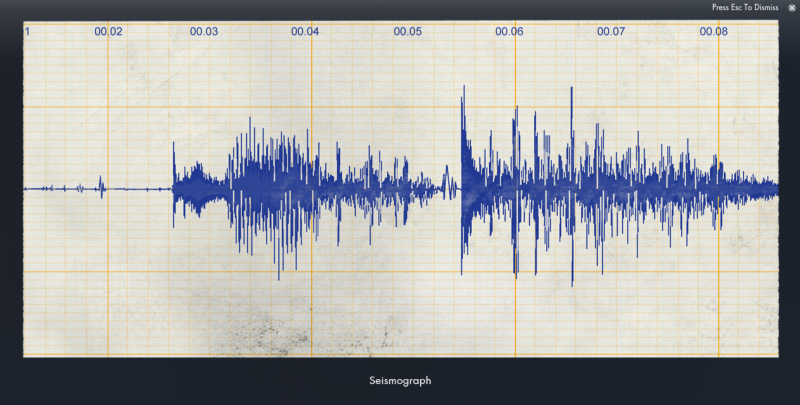The width and height of the screenshot is (800, 405).
Task: Click the 00.02 time label
Action: click(108, 32)
